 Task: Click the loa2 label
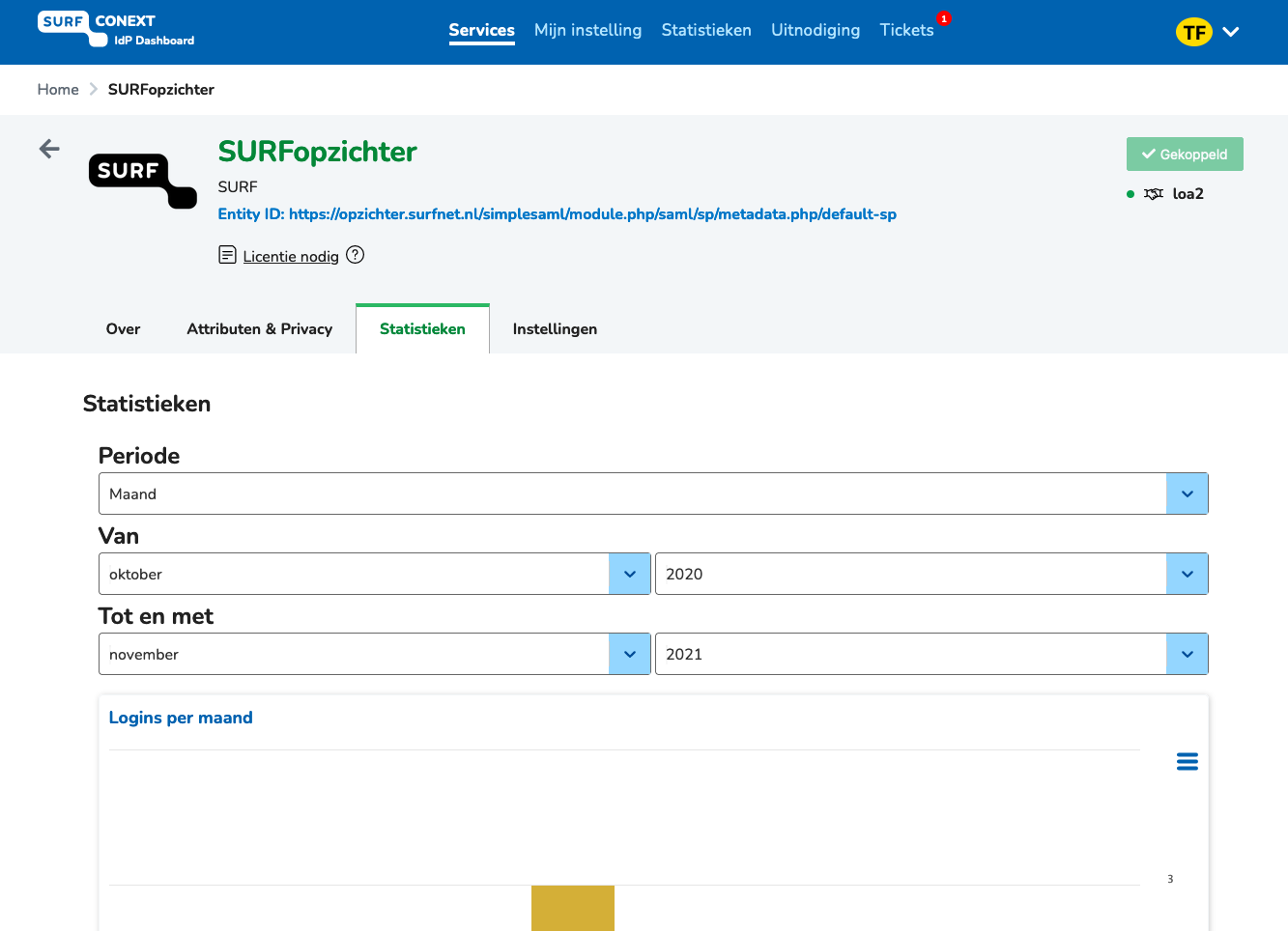[x=1188, y=194]
